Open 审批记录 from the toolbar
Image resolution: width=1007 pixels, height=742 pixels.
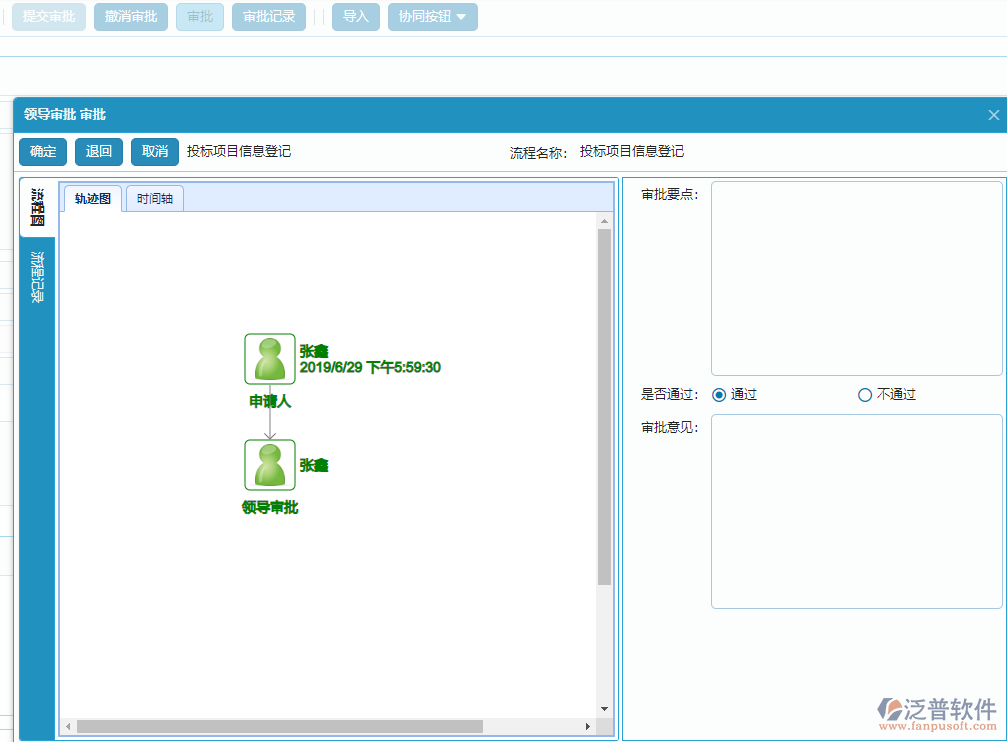click(268, 16)
